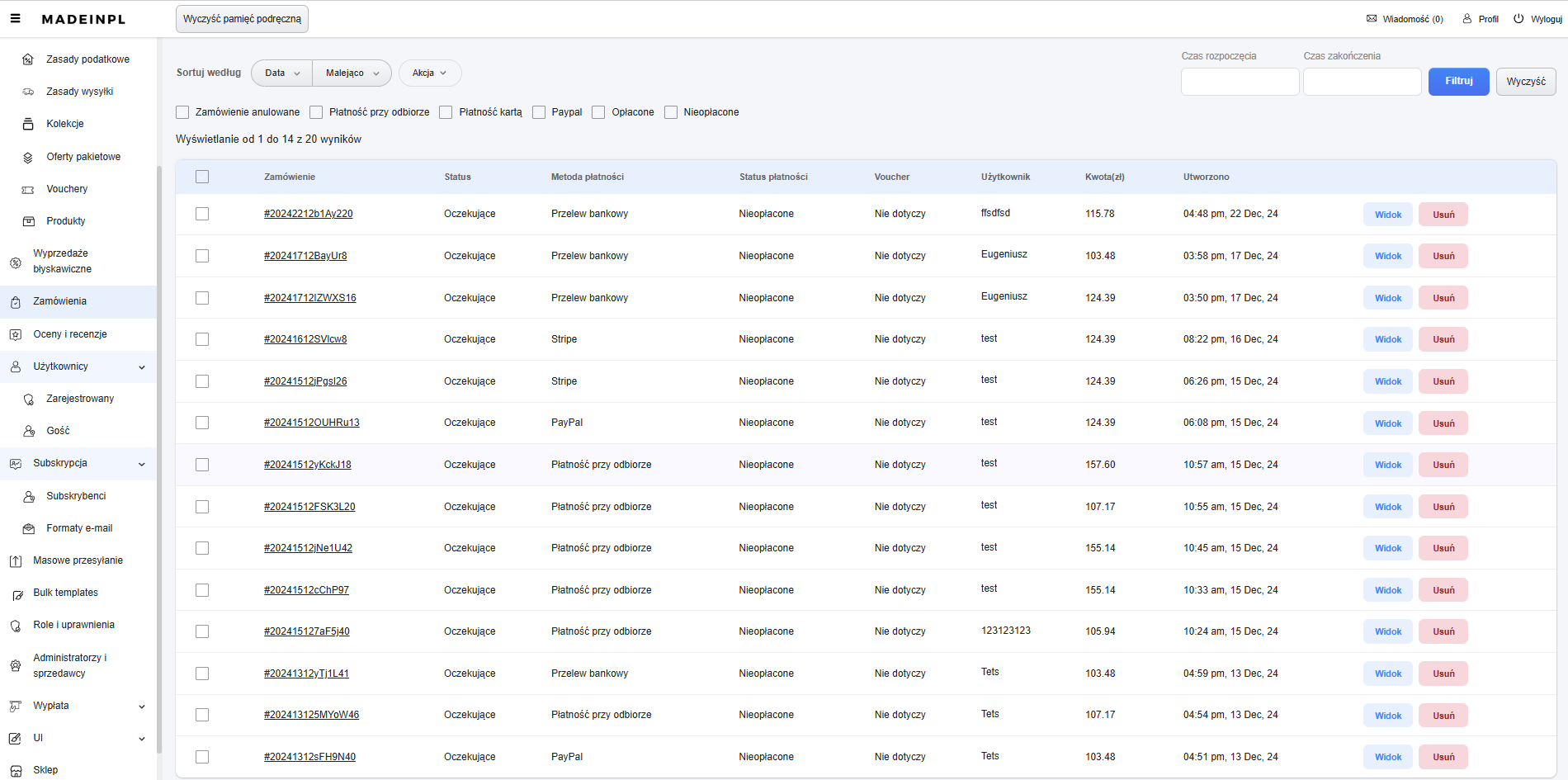Open Produkty in the sidebar

point(66,221)
